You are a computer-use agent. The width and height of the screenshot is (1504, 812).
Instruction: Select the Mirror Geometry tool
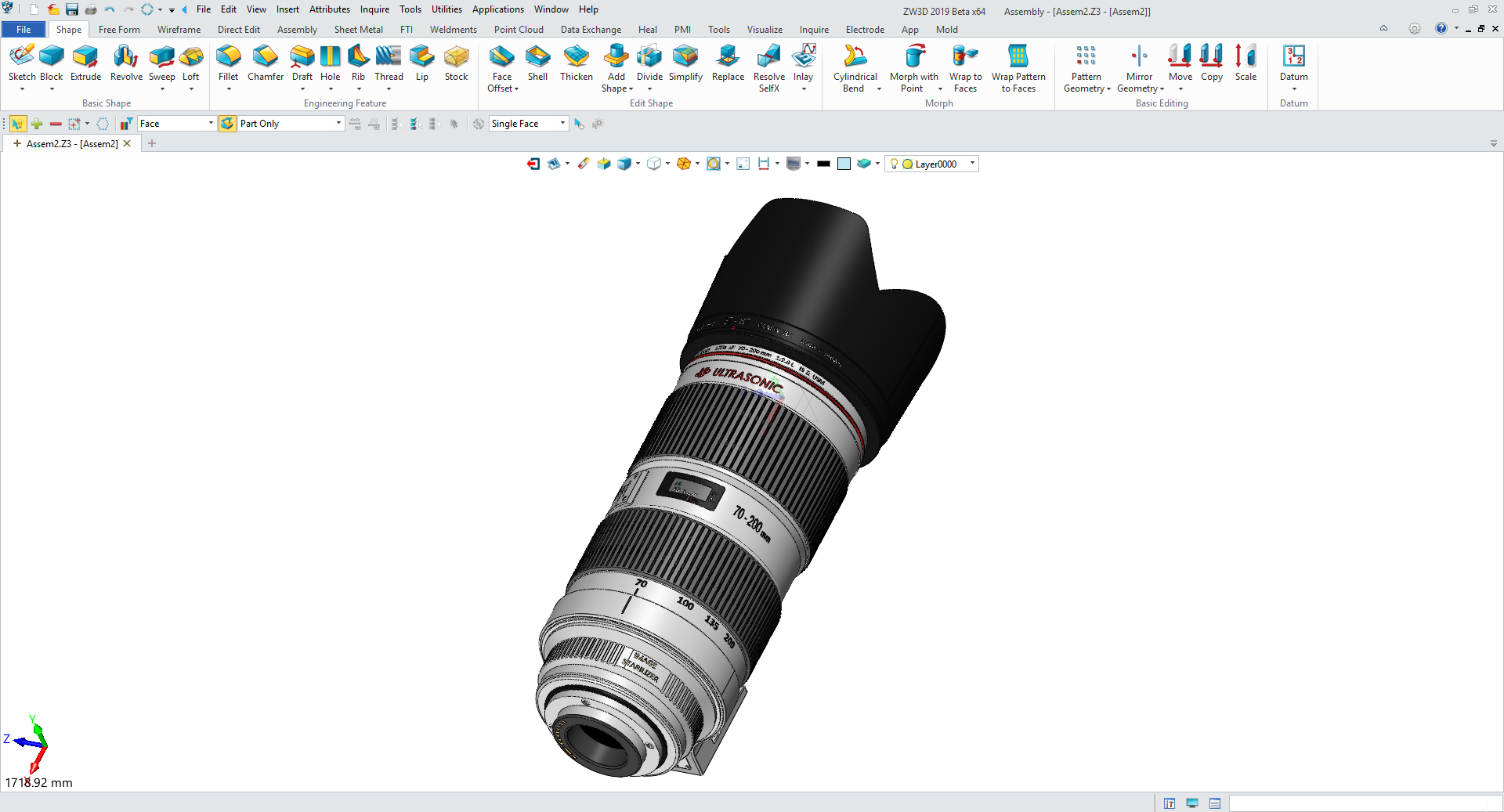coord(1140,67)
